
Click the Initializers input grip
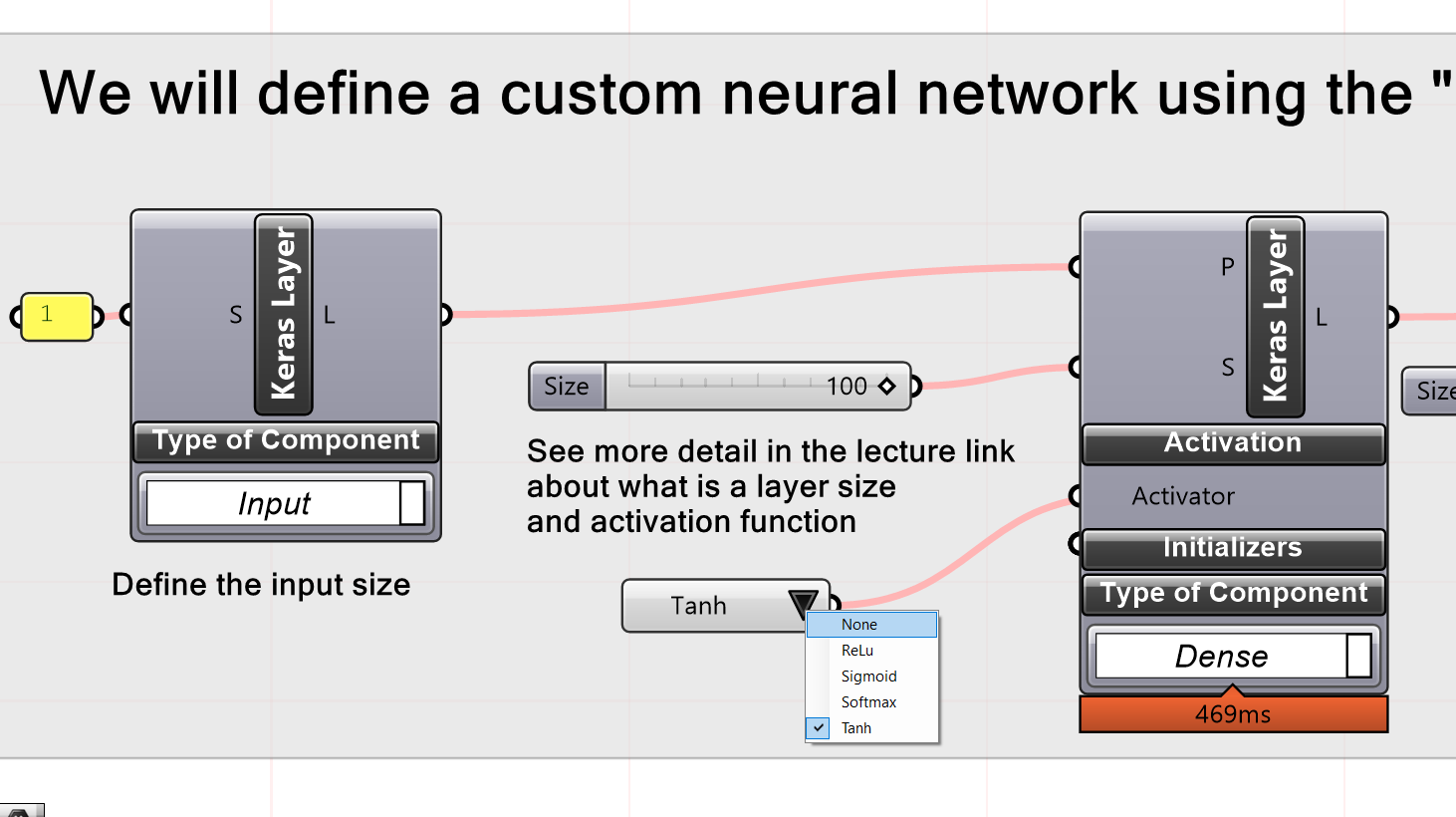pyautogui.click(x=1074, y=542)
